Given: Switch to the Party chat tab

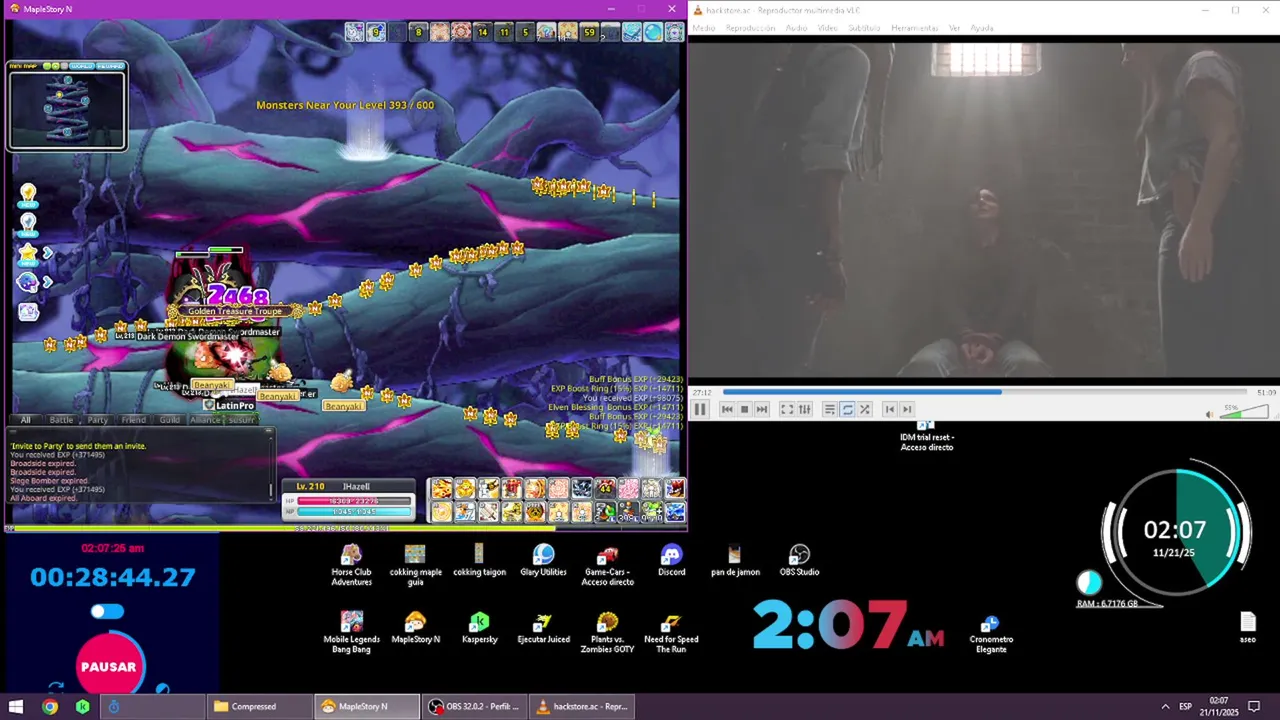Looking at the screenshot, I should click(x=97, y=420).
